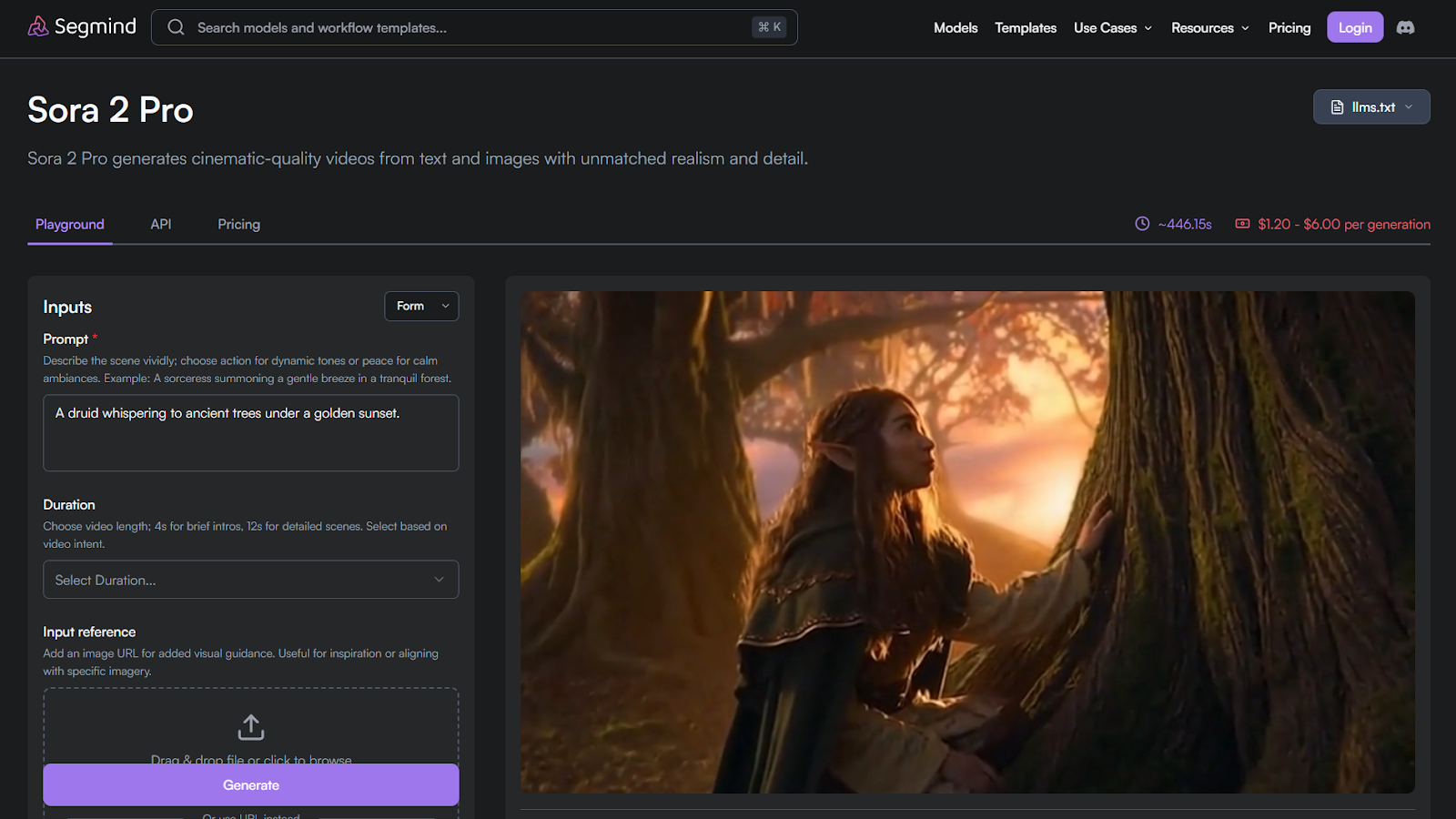Focus the search models and templates field

point(474,27)
